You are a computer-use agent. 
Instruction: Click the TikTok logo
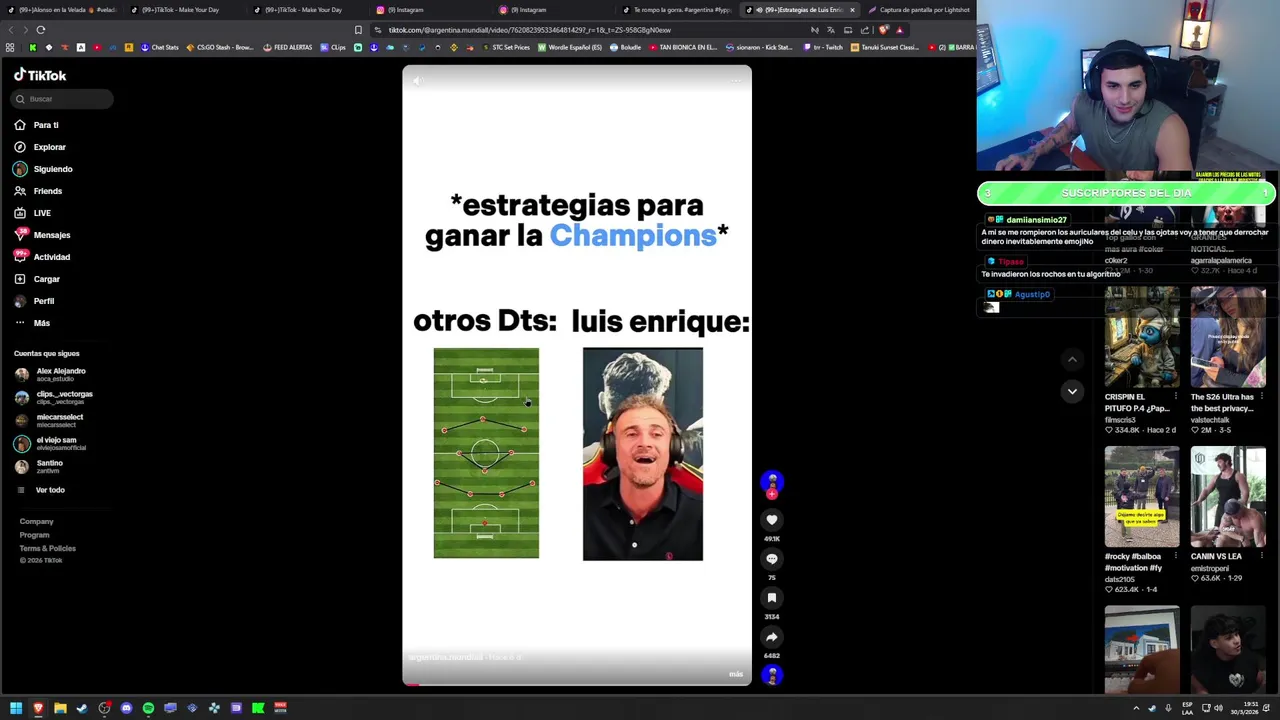(x=40, y=75)
